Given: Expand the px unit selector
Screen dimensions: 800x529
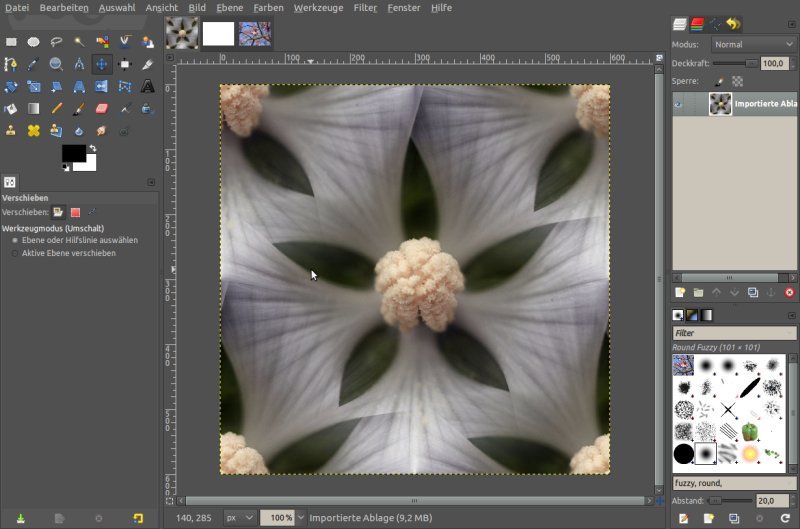Looking at the screenshot, I should click(240, 518).
